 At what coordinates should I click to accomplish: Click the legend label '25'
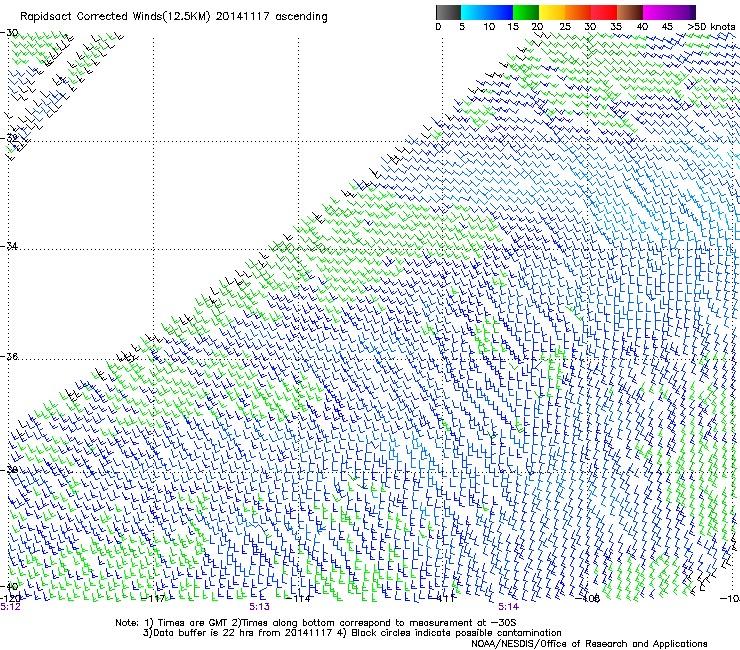click(565, 27)
